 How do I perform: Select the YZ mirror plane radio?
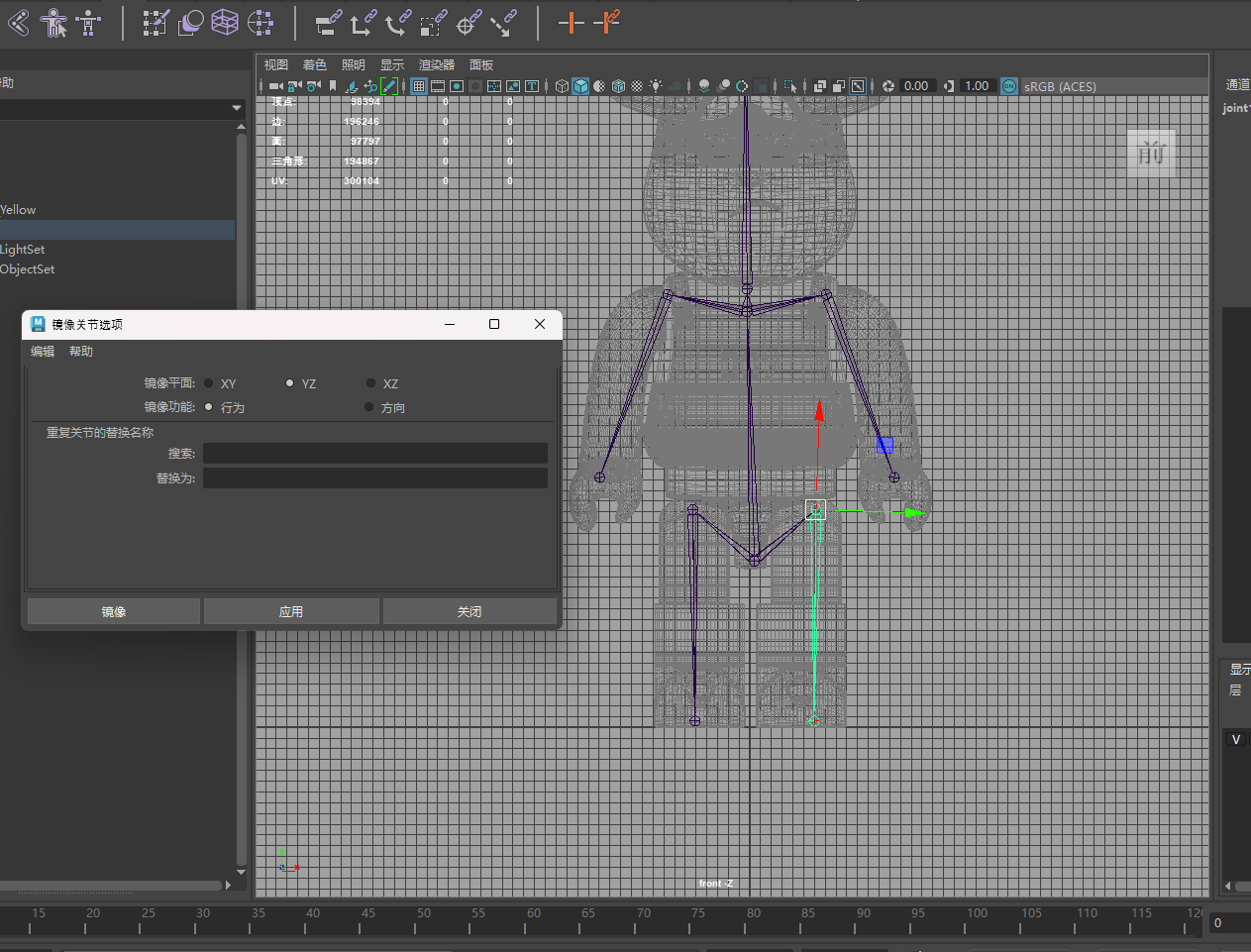pyautogui.click(x=289, y=383)
